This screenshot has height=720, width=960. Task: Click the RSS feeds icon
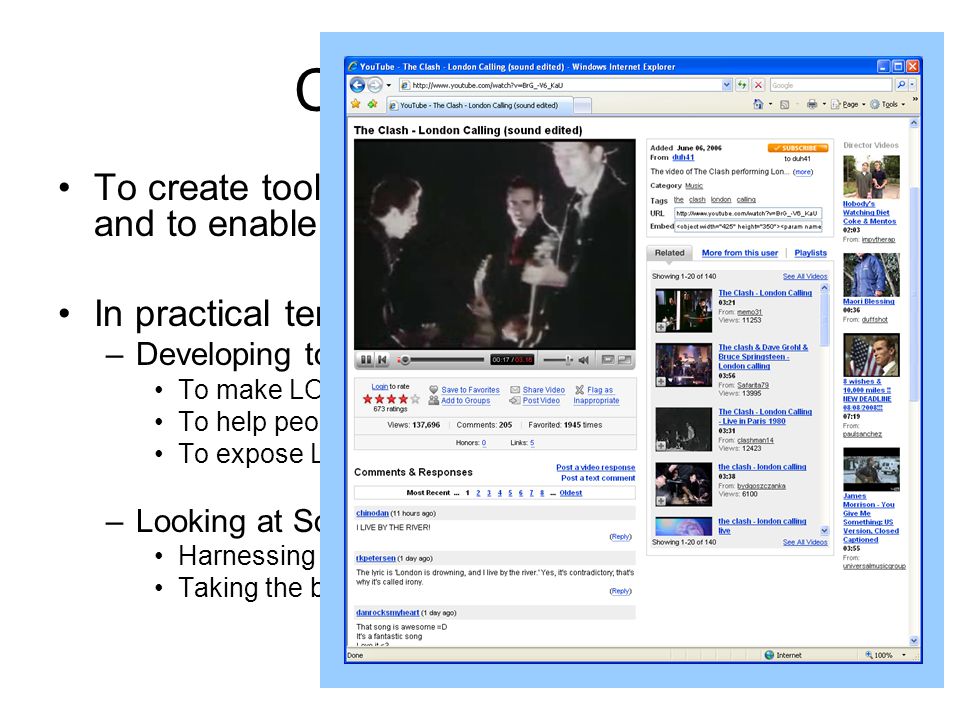click(784, 105)
